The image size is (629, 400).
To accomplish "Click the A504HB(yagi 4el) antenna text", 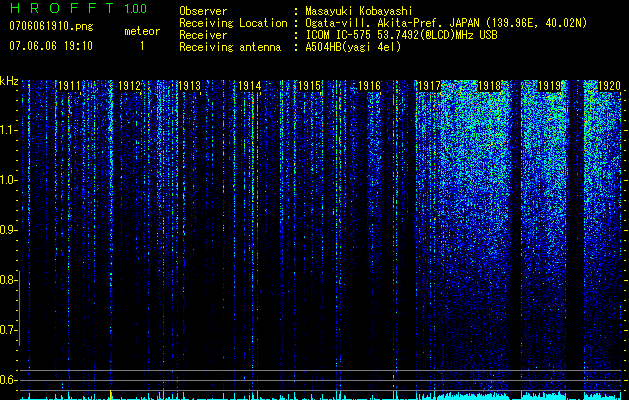I will tap(353, 47).
